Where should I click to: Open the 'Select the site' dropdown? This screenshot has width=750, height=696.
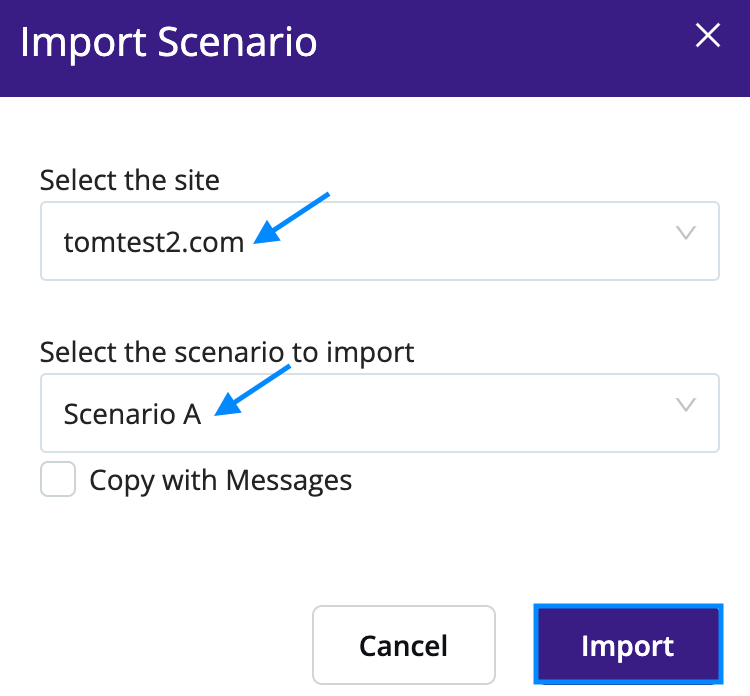(x=380, y=241)
